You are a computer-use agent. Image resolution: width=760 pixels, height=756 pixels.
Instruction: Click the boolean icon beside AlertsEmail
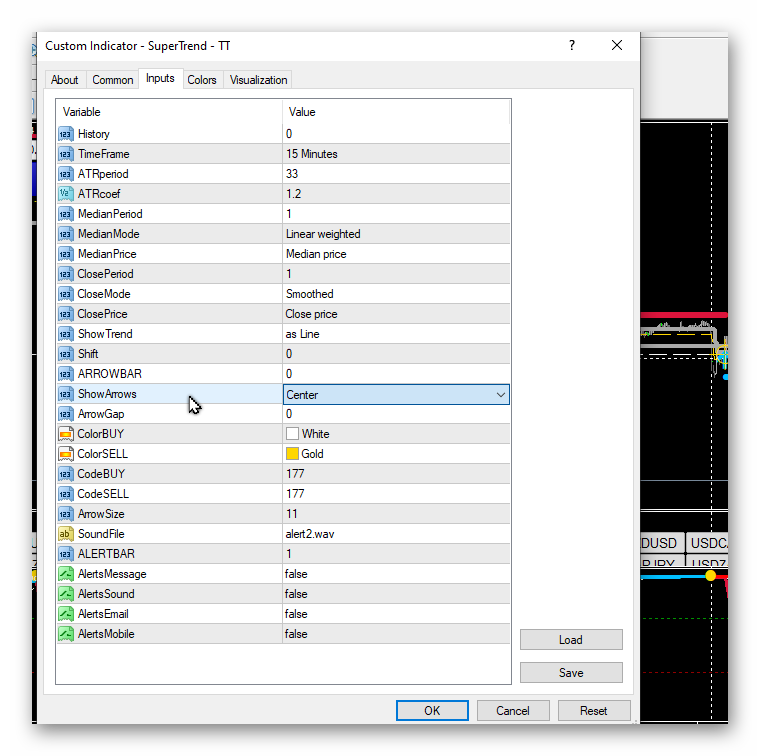[66, 614]
